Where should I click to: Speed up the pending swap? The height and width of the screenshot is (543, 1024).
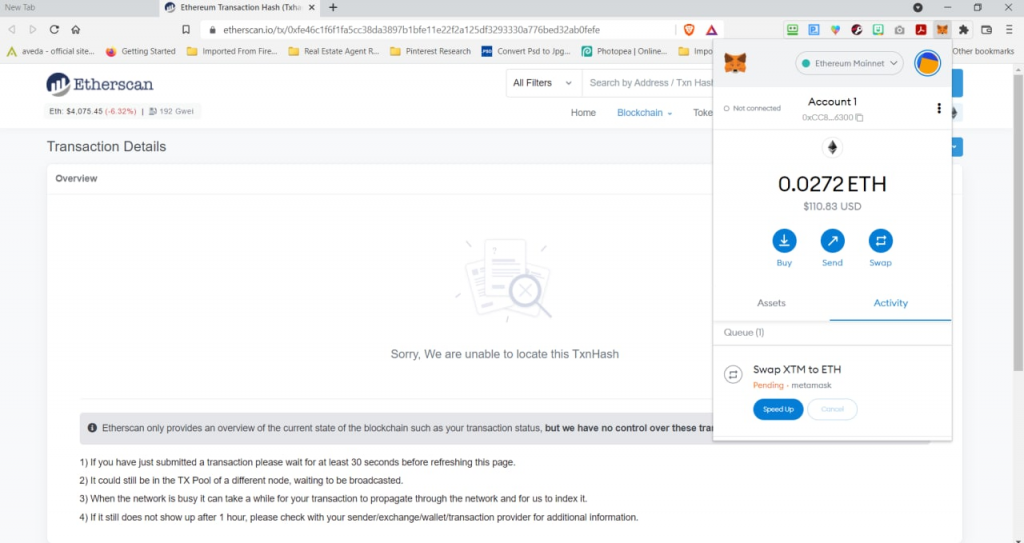[778, 410]
